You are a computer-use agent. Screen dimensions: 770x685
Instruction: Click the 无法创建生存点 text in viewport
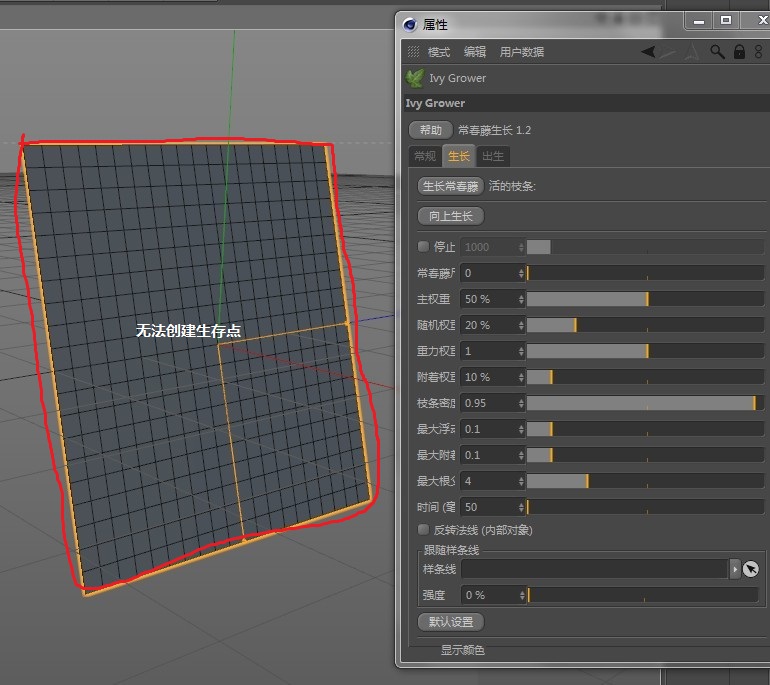tap(188, 330)
